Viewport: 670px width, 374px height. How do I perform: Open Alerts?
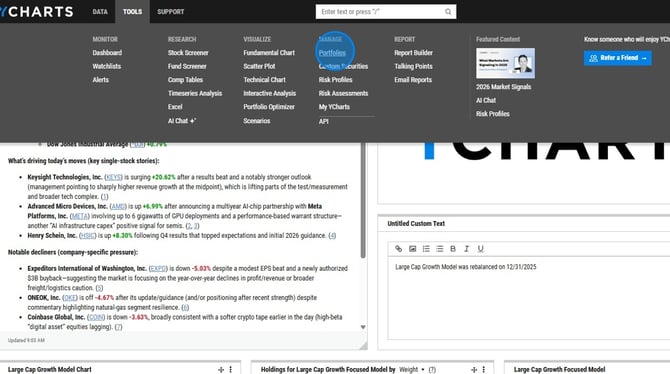tap(101, 80)
